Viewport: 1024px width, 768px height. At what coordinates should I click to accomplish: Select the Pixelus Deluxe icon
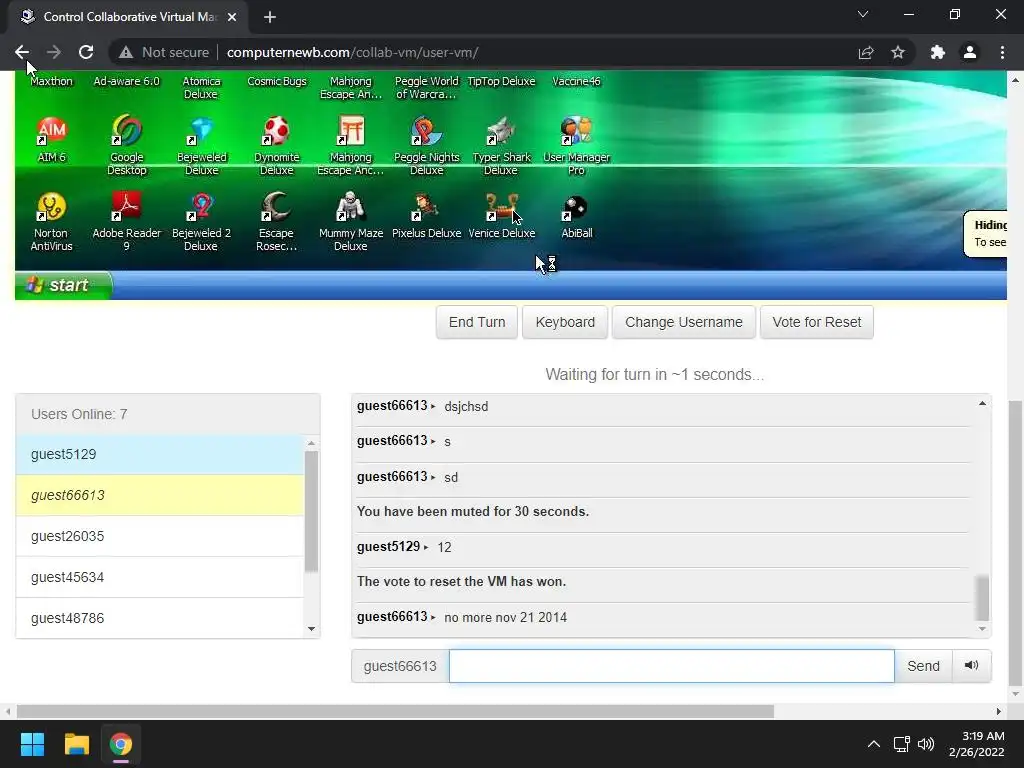[426, 207]
